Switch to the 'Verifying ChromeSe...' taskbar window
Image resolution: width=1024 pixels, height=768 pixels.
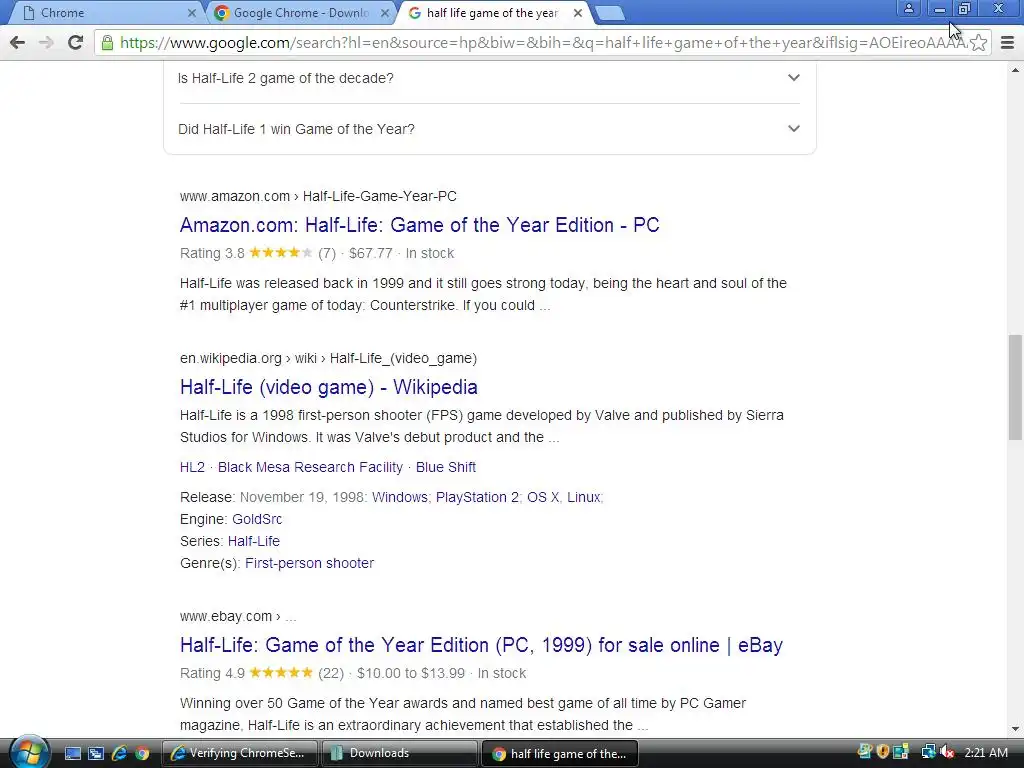click(x=239, y=754)
